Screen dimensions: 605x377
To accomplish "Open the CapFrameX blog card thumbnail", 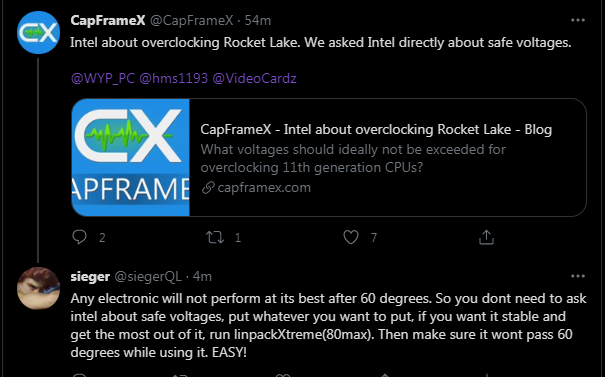I will tap(130, 157).
